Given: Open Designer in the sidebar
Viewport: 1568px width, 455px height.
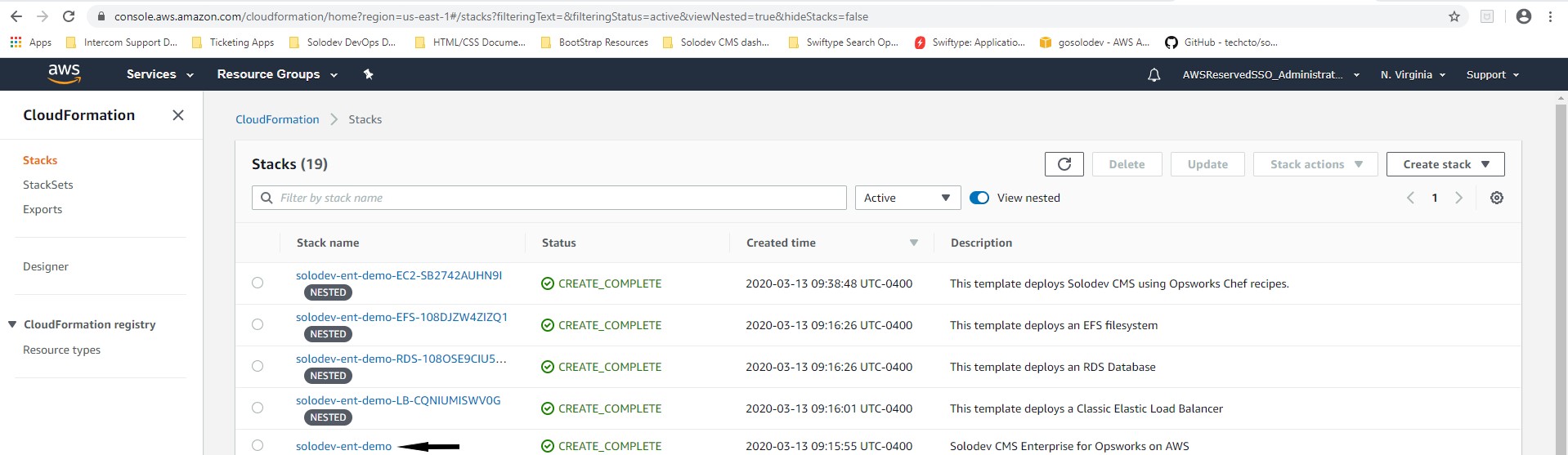Looking at the screenshot, I should point(46,266).
